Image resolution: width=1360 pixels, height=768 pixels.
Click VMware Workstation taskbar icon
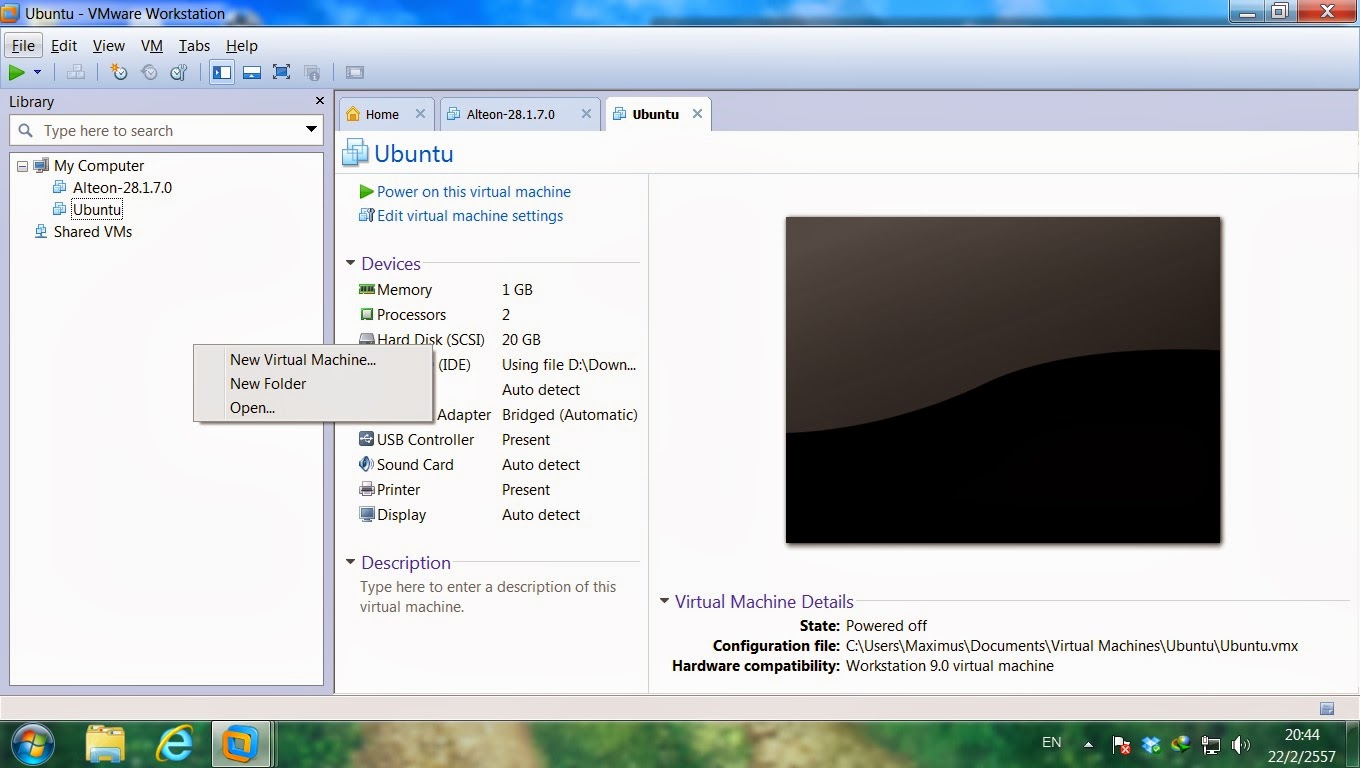pos(240,743)
